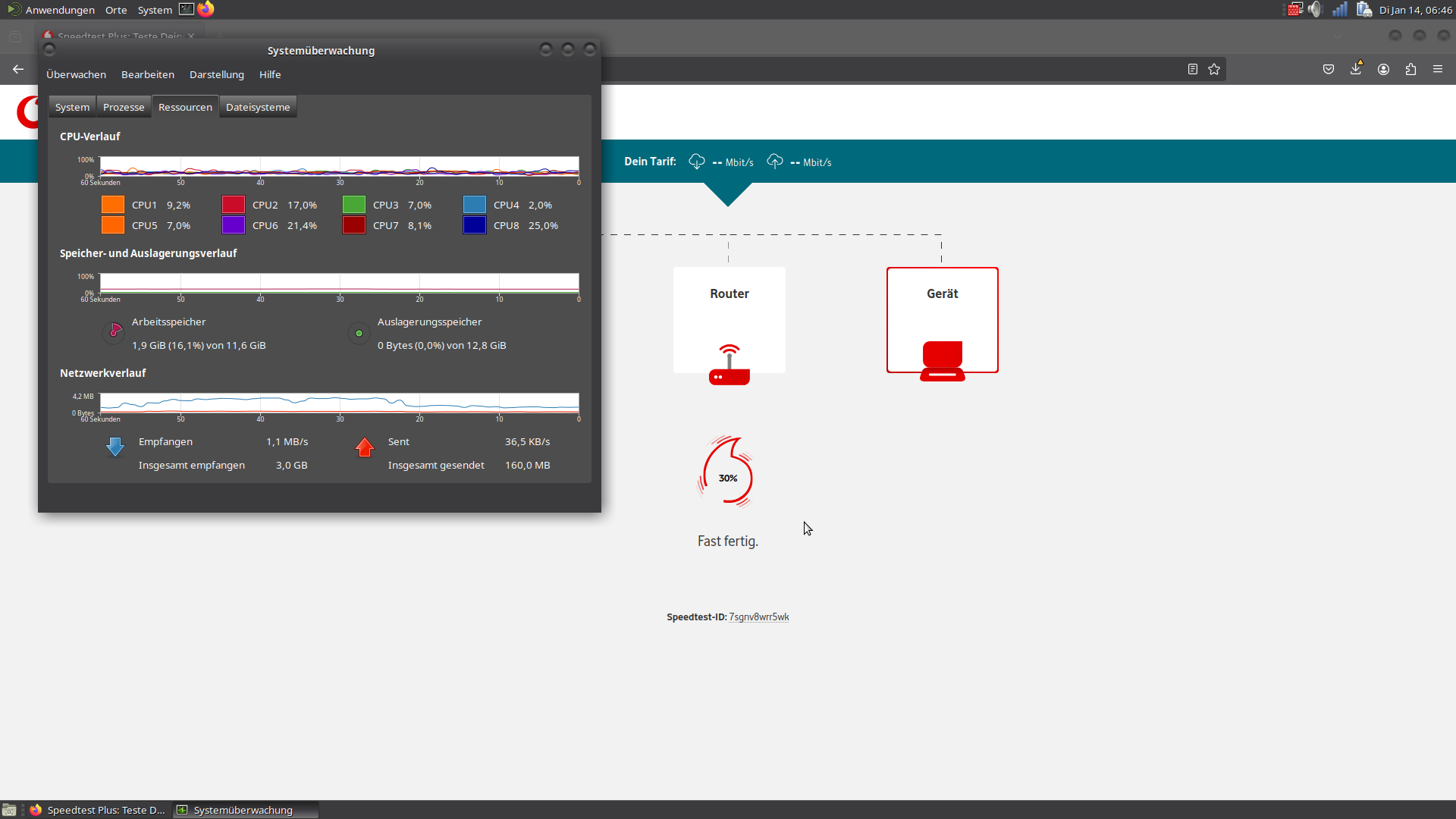Open the Orte panel menu
The height and width of the screenshot is (819, 1456).
click(x=116, y=10)
